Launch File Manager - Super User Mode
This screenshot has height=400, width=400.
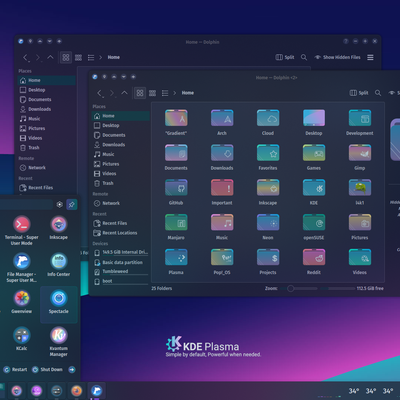[22, 267]
